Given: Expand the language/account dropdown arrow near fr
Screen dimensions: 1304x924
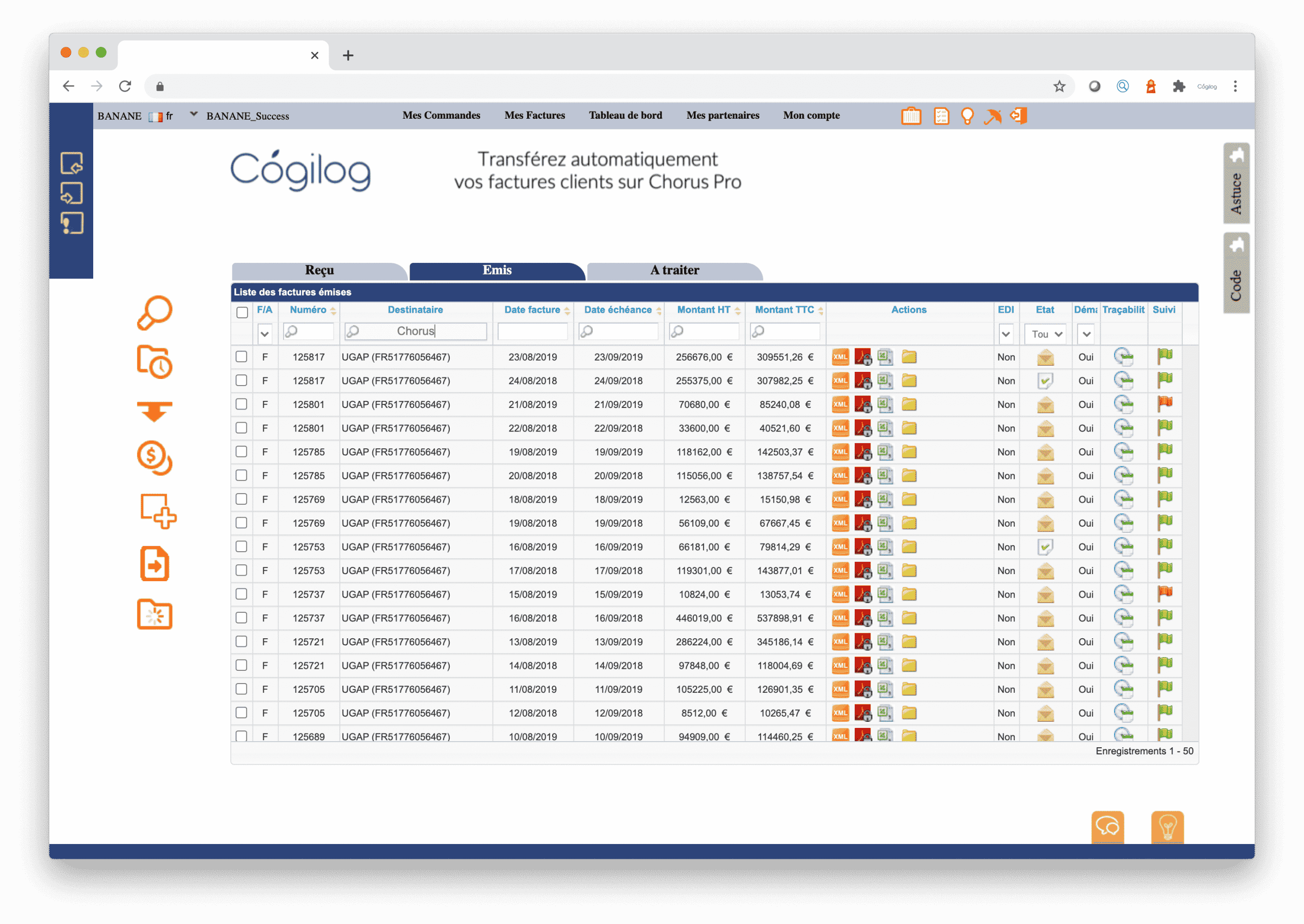Looking at the screenshot, I should coord(194,115).
